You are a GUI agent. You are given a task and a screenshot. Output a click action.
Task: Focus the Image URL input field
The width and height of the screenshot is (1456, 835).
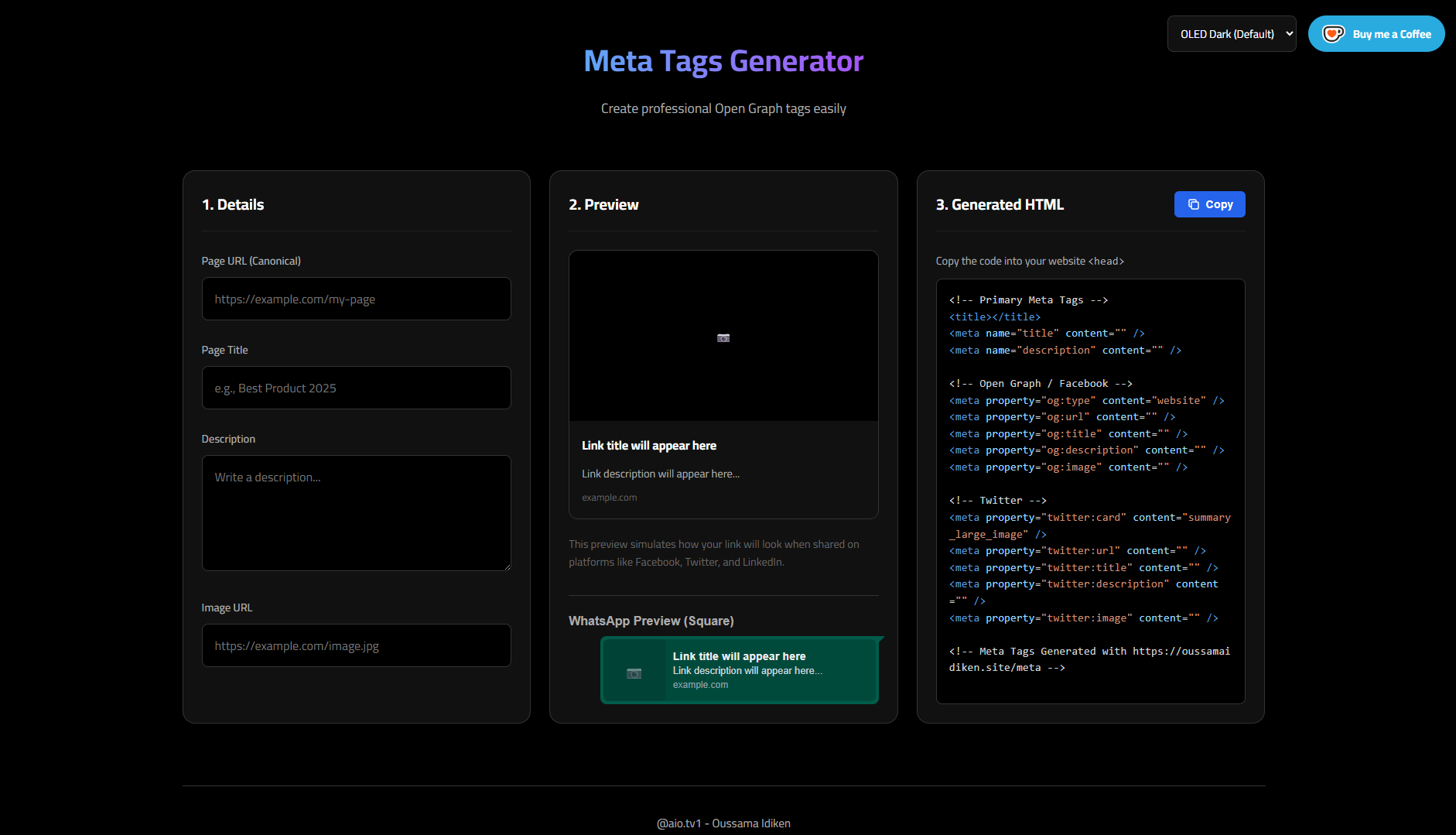point(356,645)
